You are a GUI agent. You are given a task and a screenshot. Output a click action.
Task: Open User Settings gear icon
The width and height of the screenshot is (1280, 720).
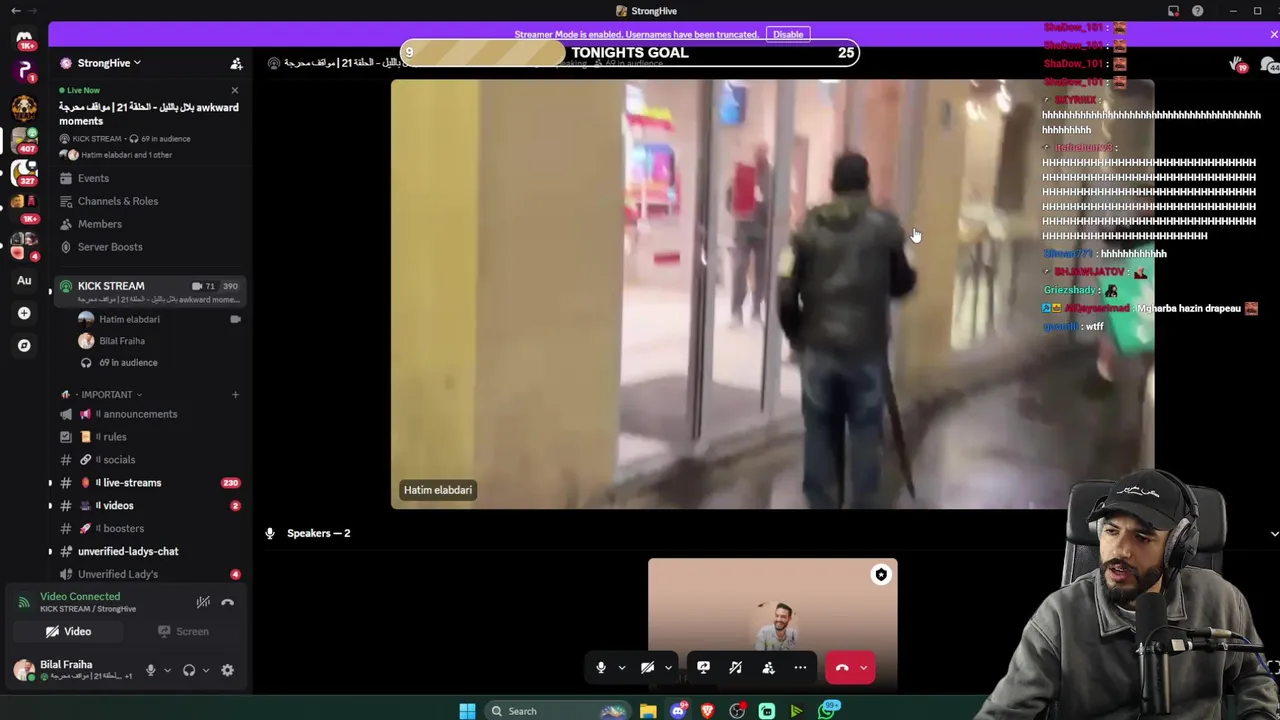click(227, 671)
